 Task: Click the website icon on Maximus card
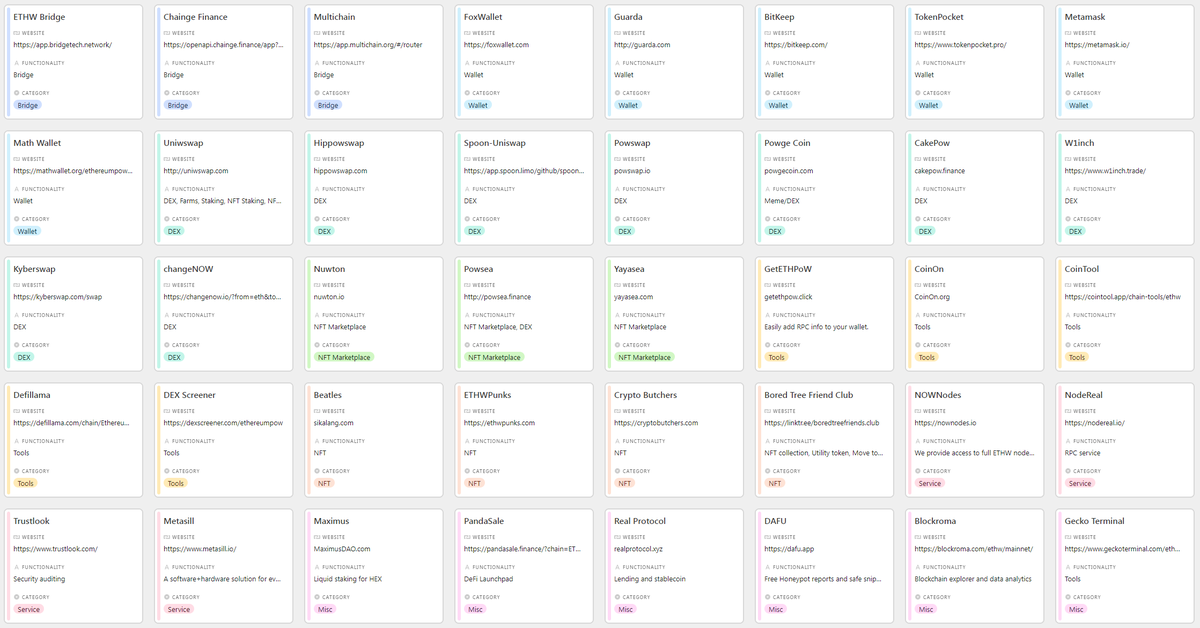tap(317, 537)
